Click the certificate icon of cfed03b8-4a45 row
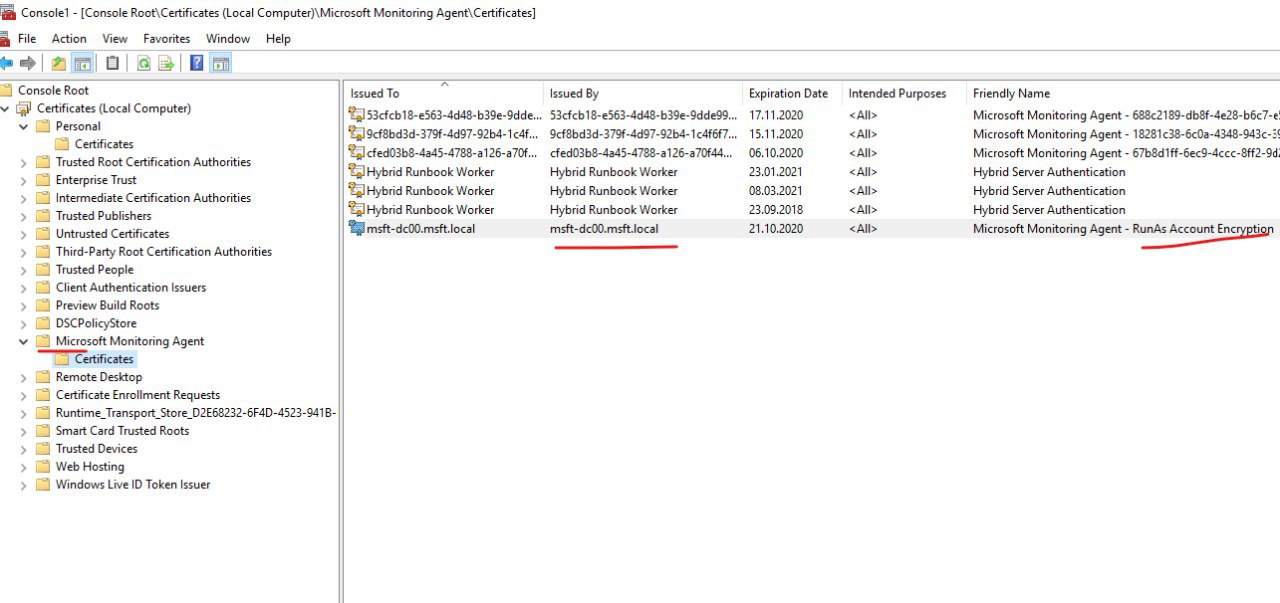1280x603 pixels. [356, 152]
